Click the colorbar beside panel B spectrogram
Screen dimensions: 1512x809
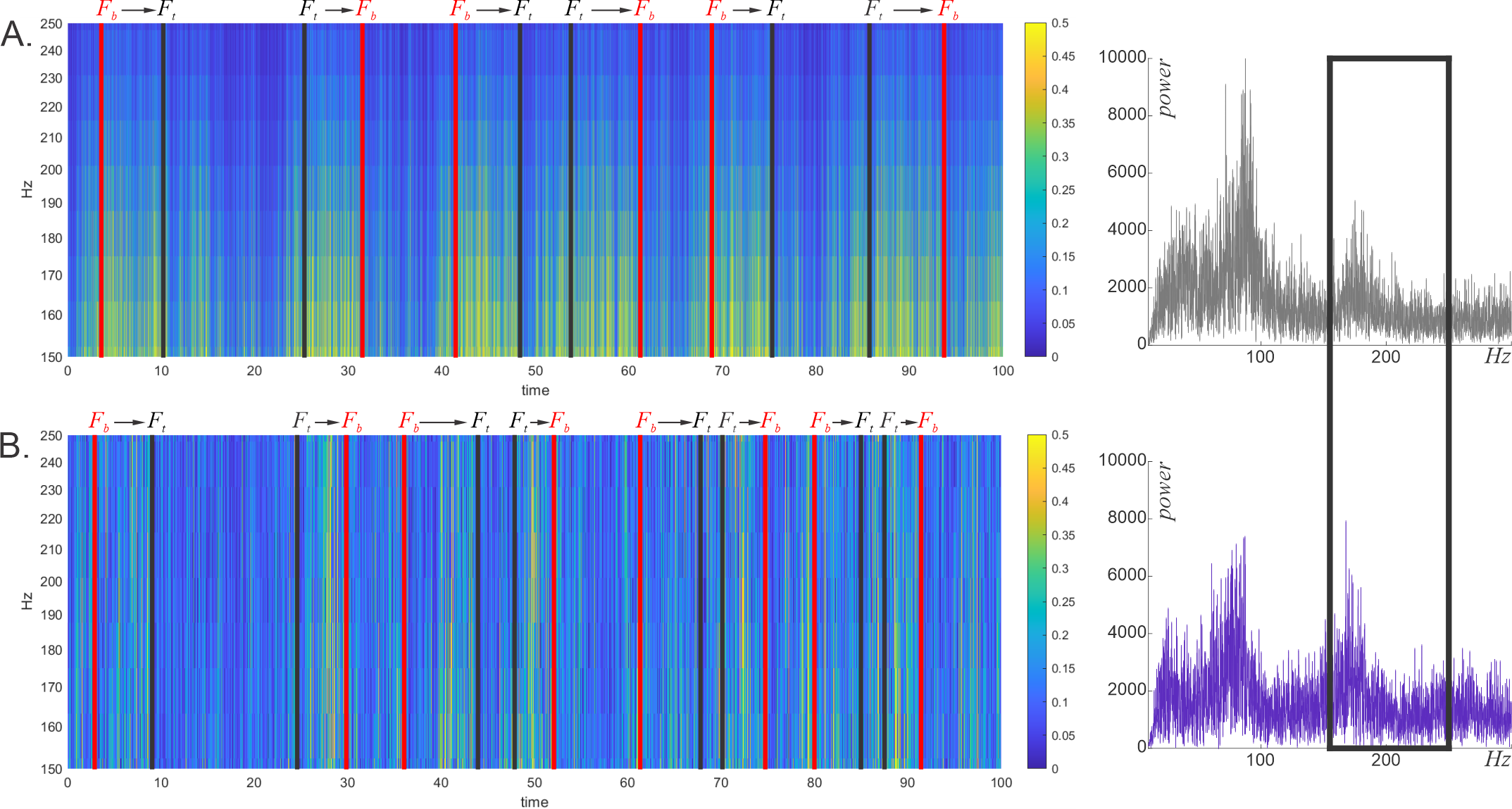tap(1036, 602)
